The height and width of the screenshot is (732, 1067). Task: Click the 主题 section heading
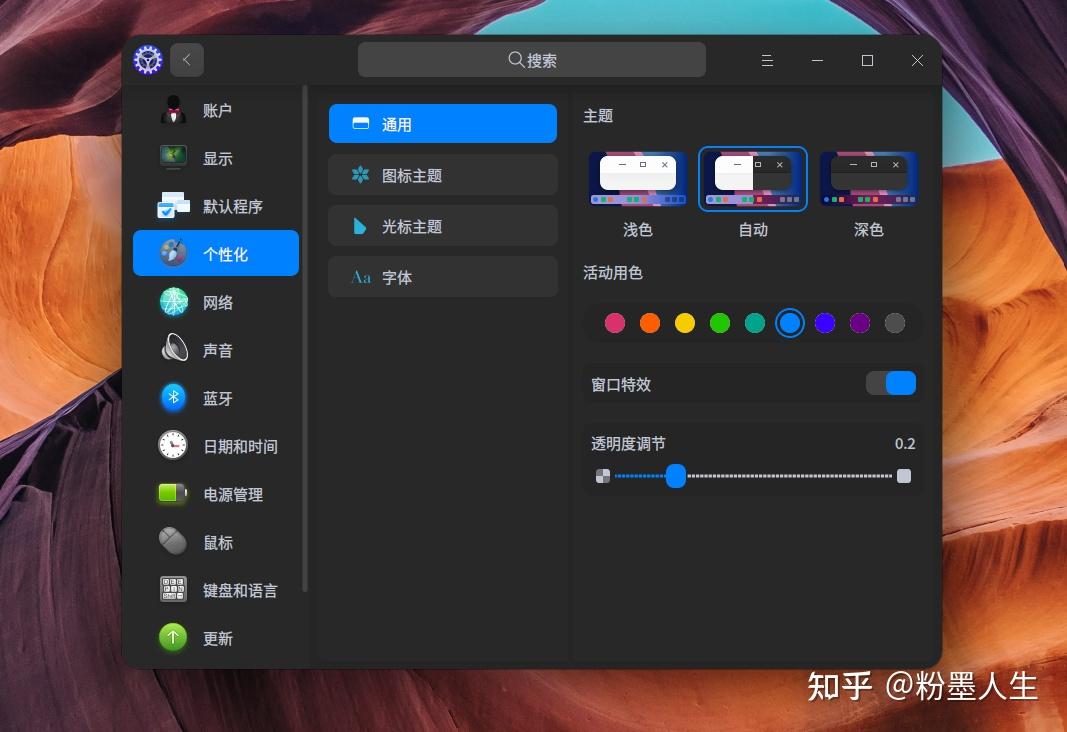[x=598, y=116]
